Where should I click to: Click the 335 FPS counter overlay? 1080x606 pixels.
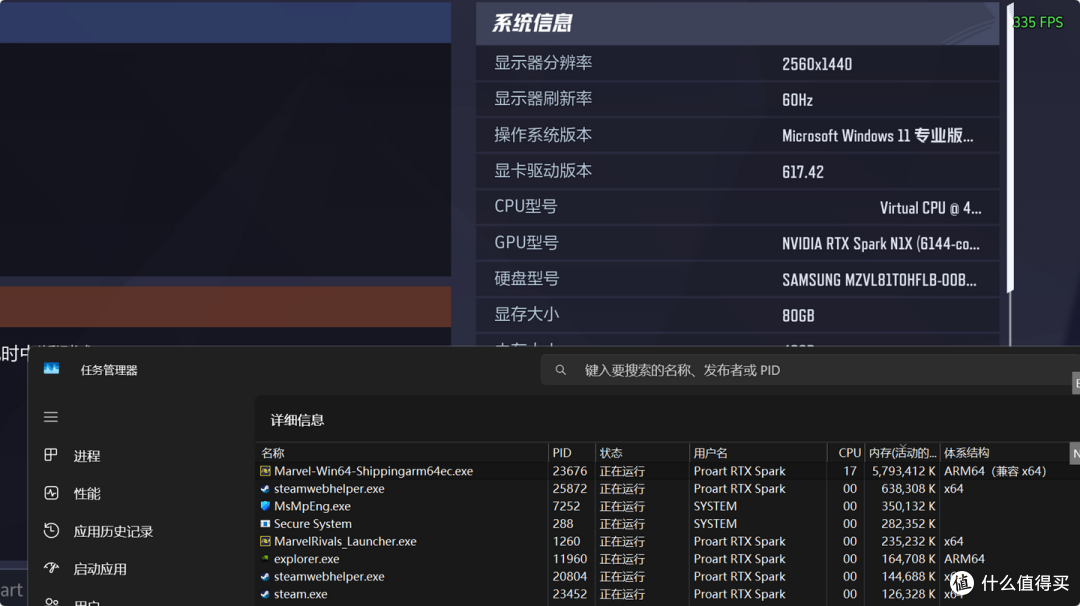(x=1037, y=22)
